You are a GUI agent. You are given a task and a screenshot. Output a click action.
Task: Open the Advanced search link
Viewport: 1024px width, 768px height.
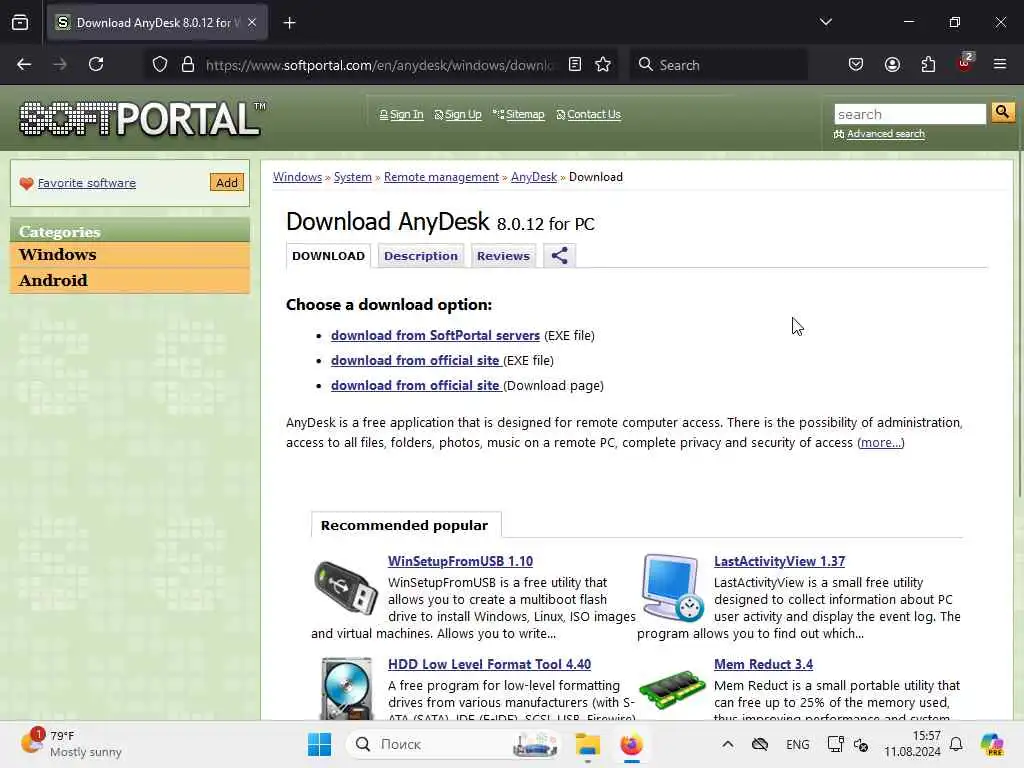[886, 134]
